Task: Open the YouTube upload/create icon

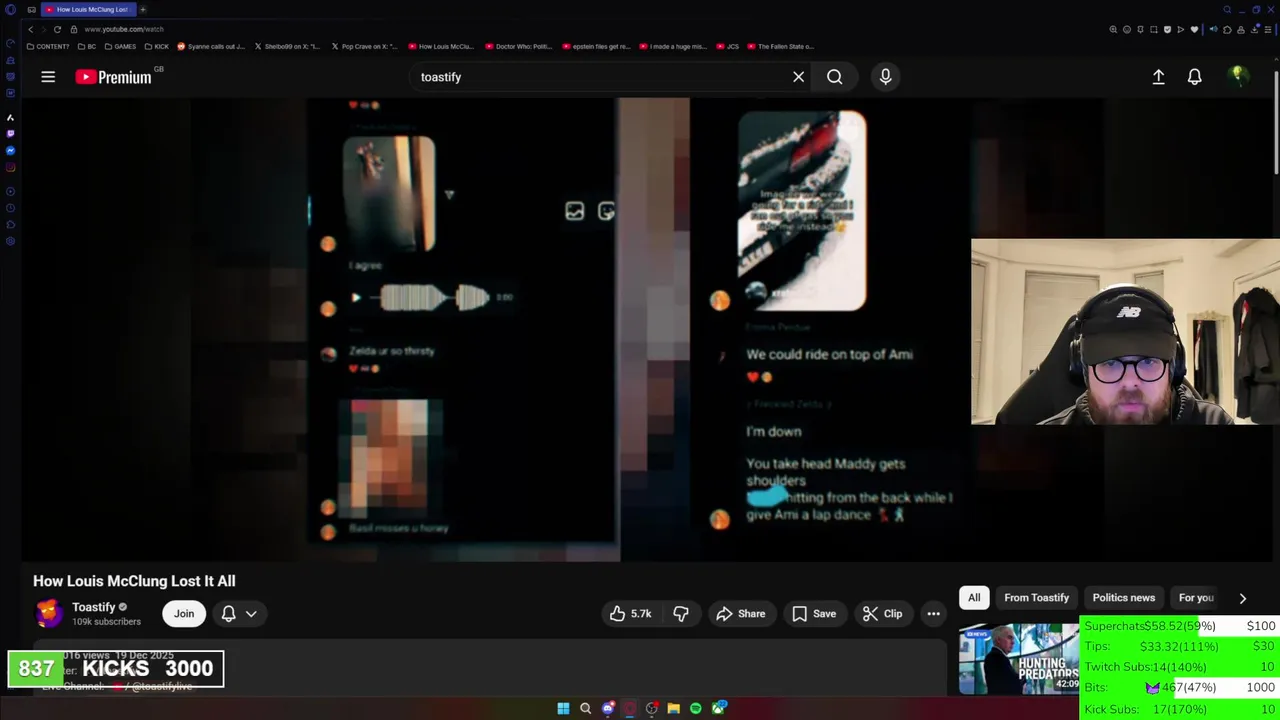Action: [1158, 77]
